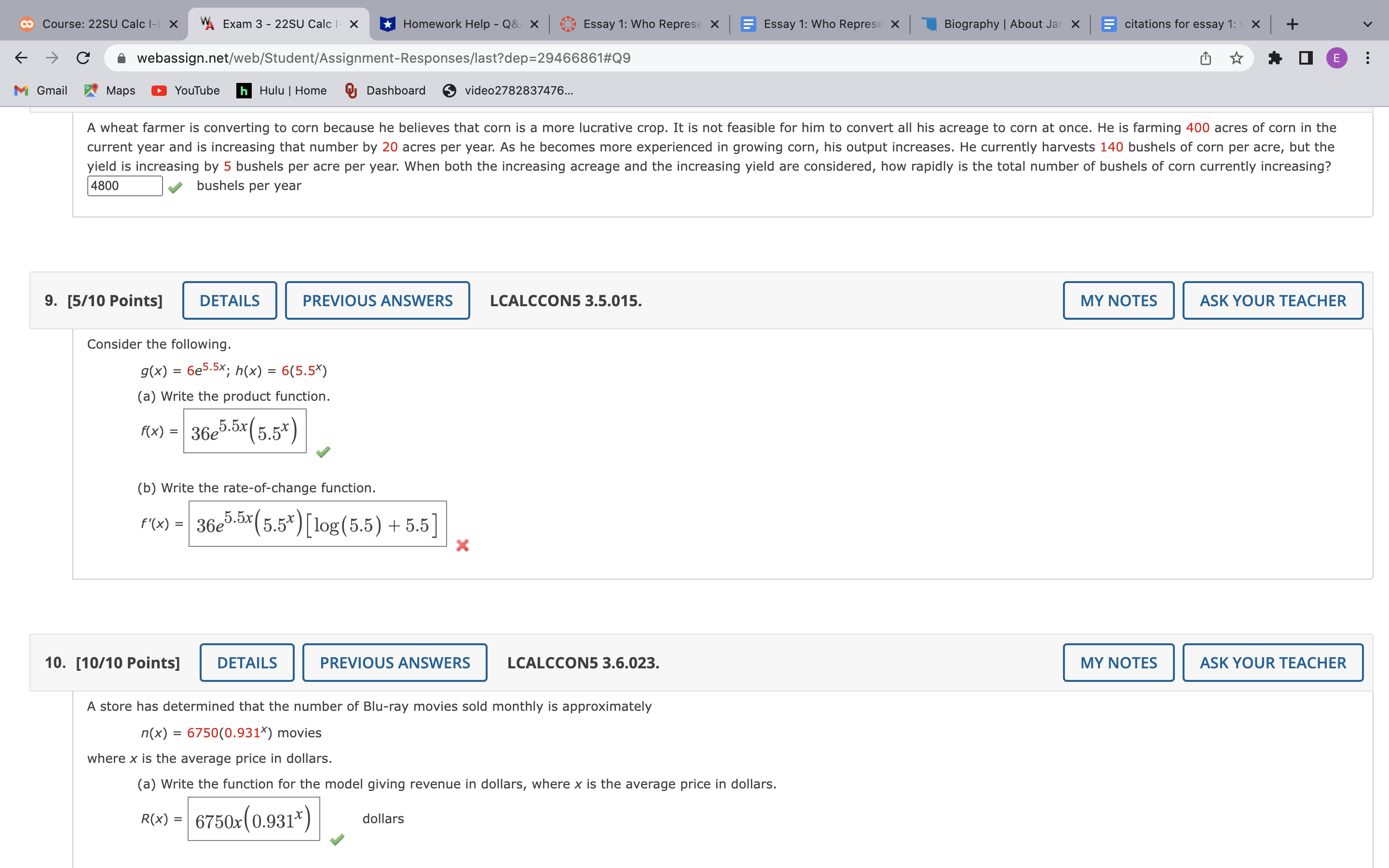
Task: Switch to the Homework Help tab
Action: 453,24
